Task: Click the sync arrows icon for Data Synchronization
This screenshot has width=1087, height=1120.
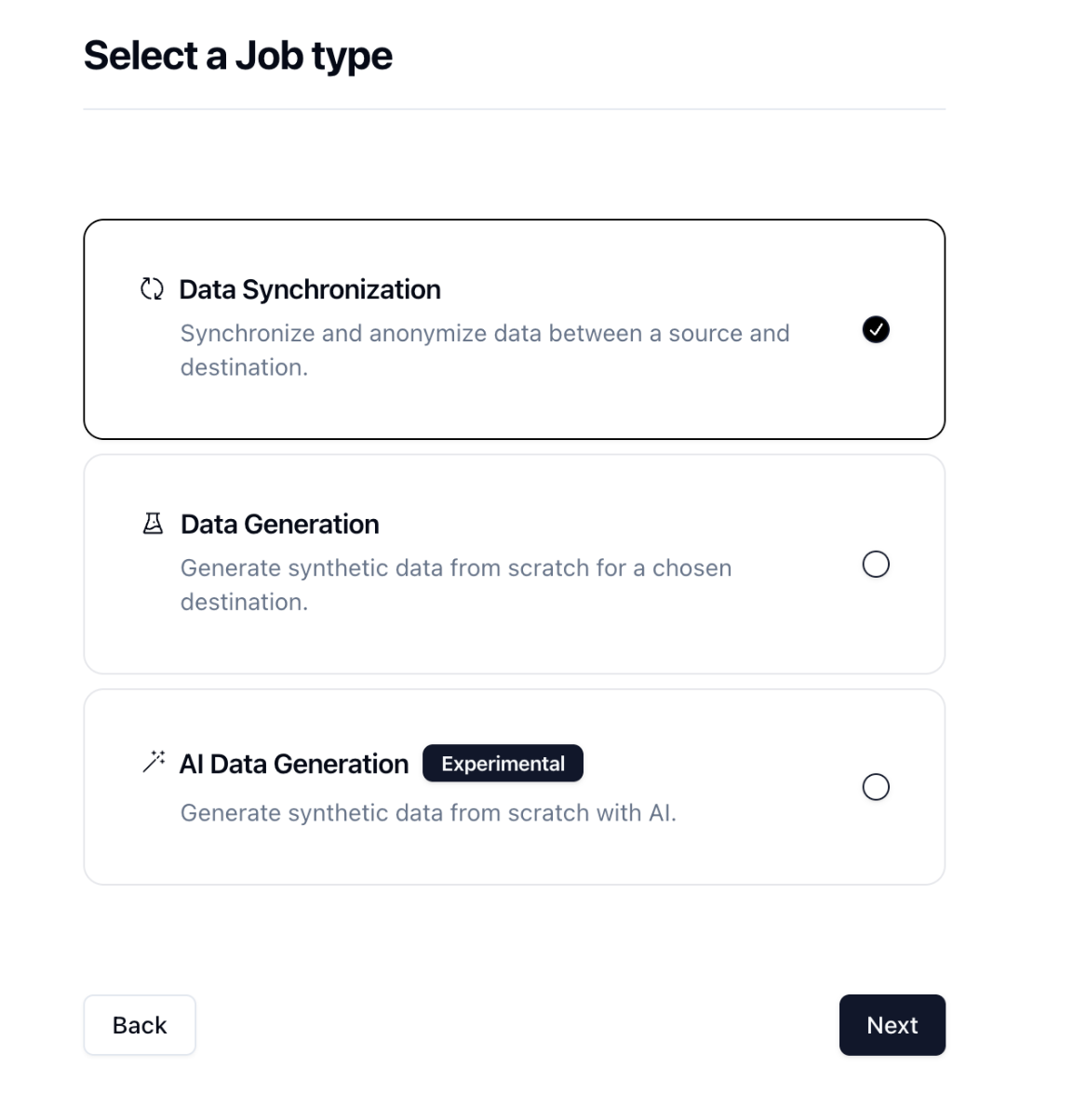Action: (x=152, y=289)
